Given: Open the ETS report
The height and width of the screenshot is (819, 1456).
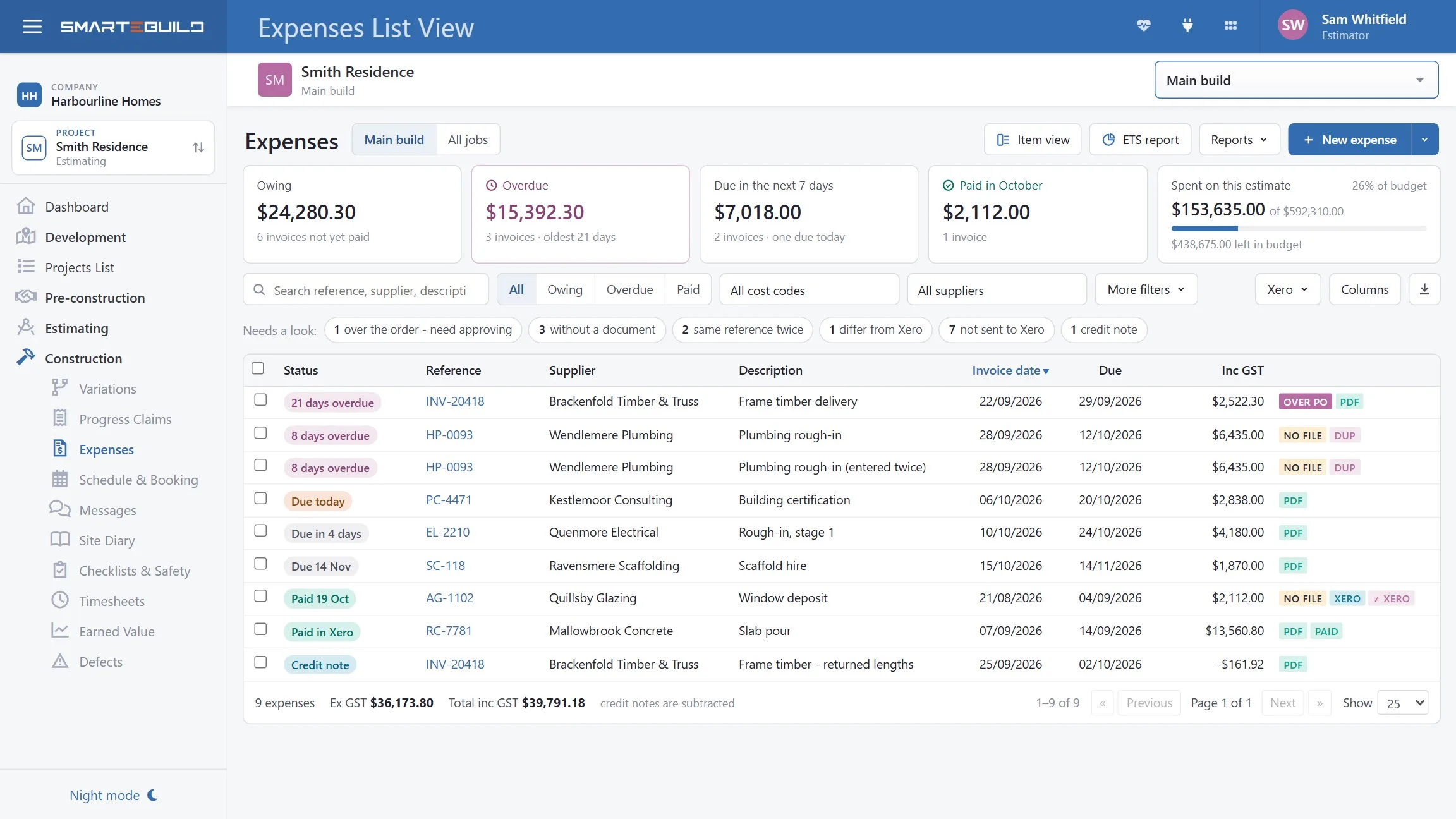Looking at the screenshot, I should point(1140,140).
